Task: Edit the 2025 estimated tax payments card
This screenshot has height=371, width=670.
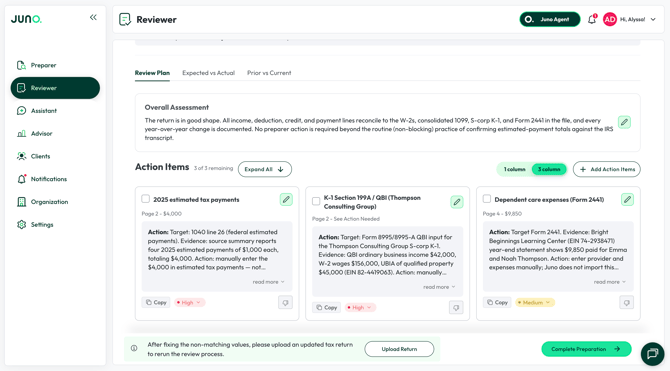Action: click(x=286, y=199)
